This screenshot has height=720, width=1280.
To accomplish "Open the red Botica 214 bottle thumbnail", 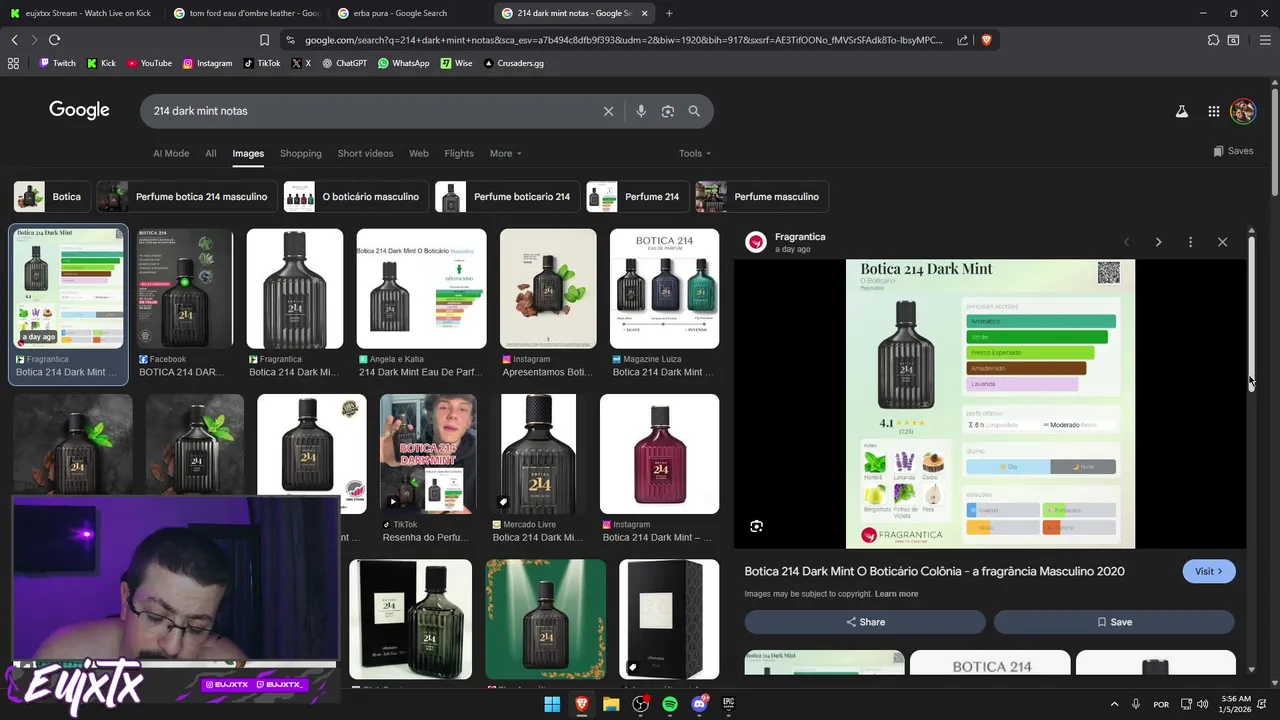I will tap(659, 454).
